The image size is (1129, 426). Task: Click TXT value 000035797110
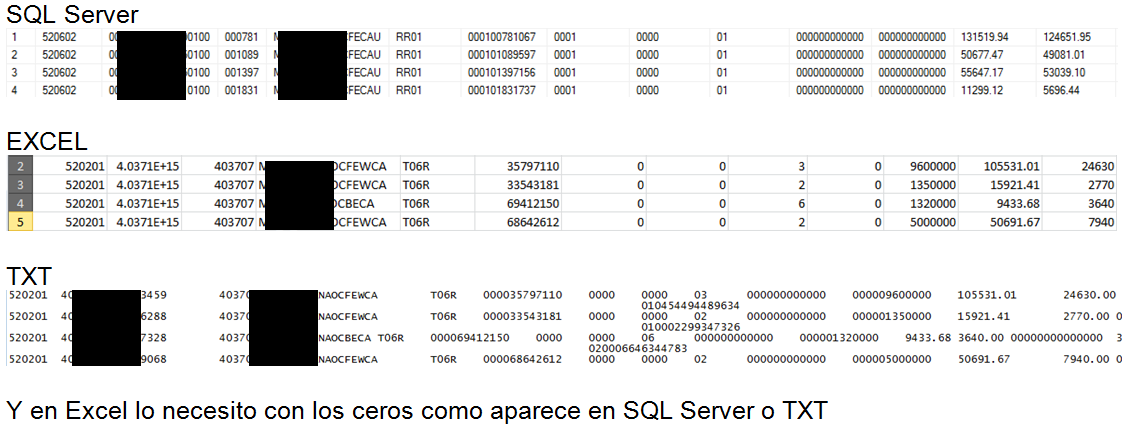pyautogui.click(x=522, y=295)
